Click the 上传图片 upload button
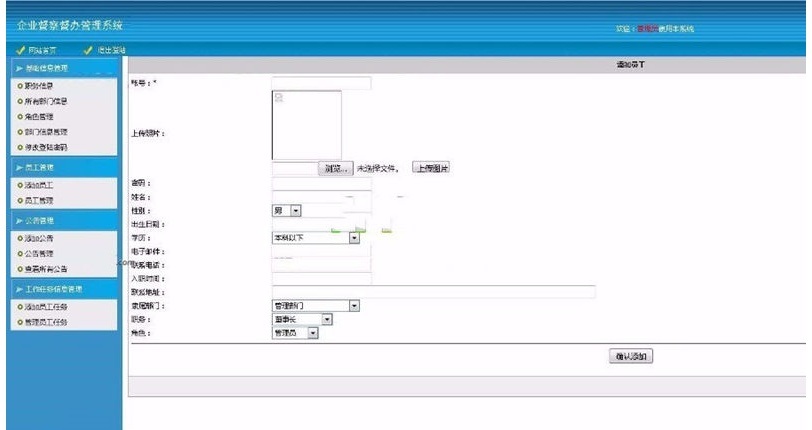The width and height of the screenshot is (812, 430). [430, 168]
